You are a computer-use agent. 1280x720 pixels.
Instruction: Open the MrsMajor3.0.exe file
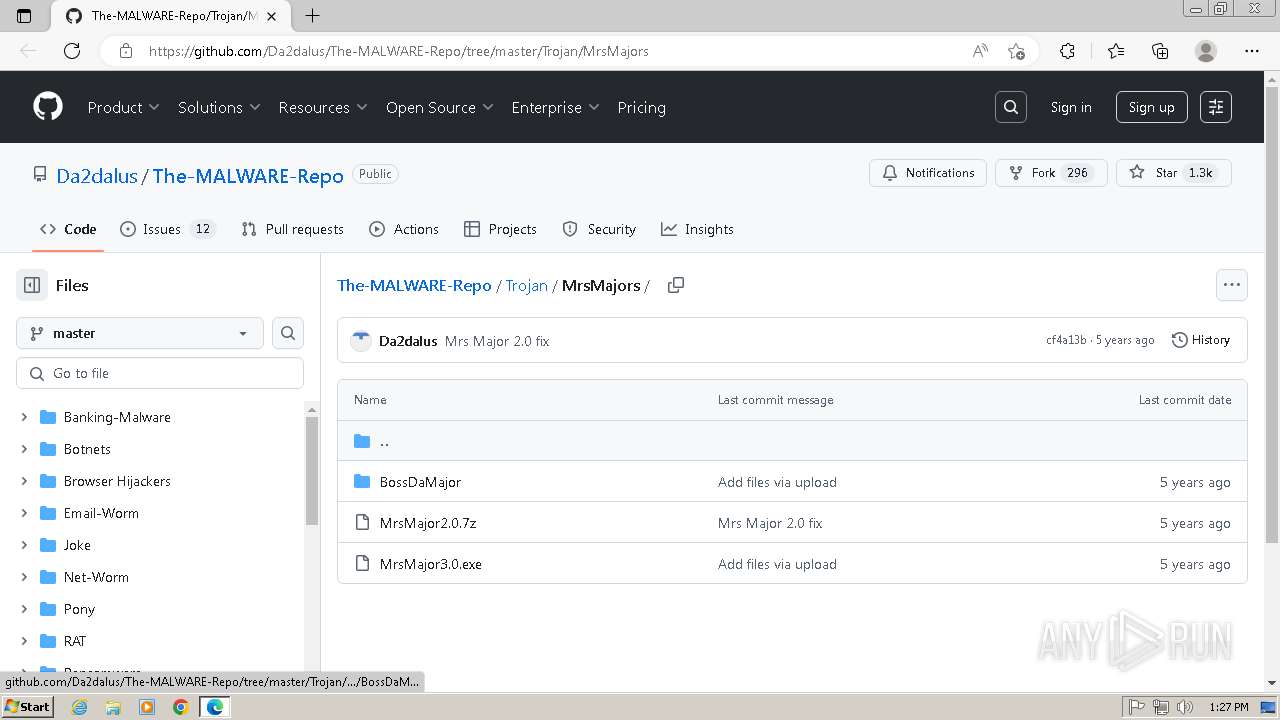pos(431,564)
